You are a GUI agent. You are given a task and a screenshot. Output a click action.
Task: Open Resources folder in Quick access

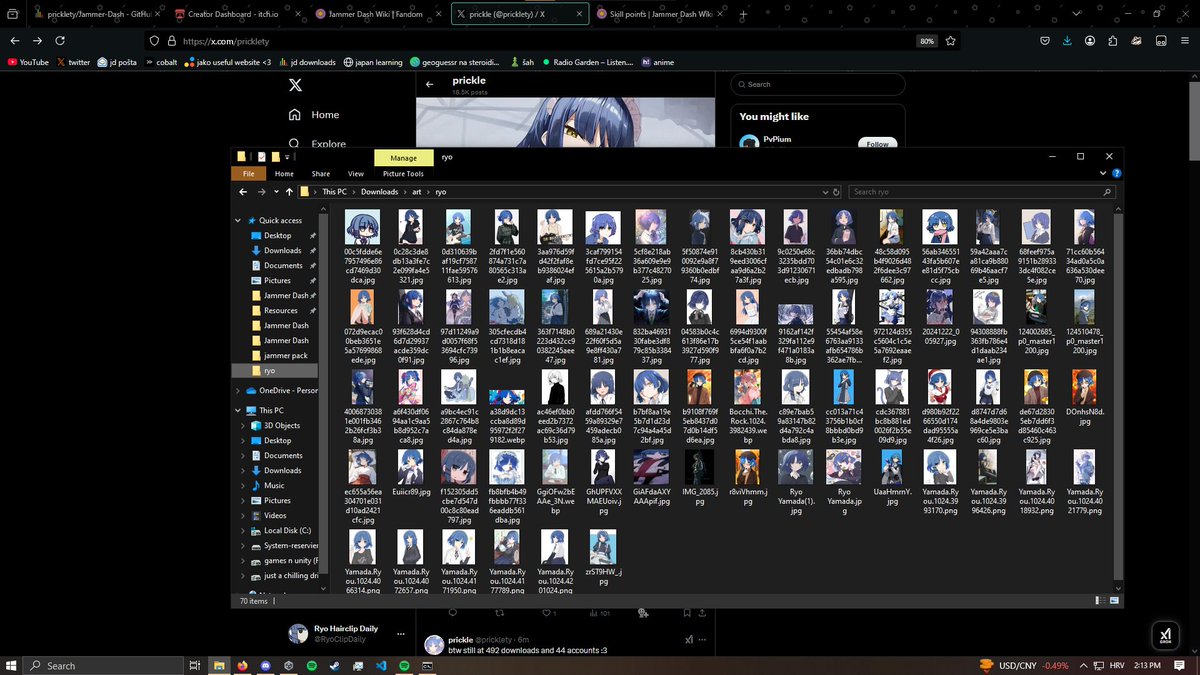(x=281, y=310)
